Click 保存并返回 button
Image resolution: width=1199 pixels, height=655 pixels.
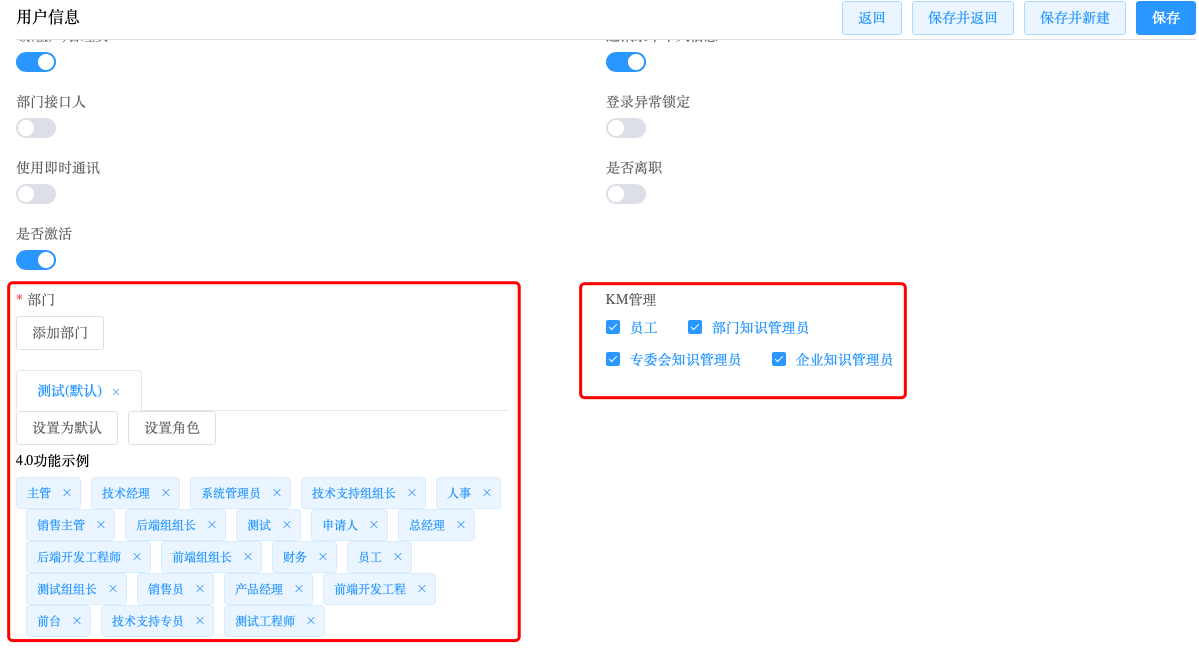[x=962, y=18]
